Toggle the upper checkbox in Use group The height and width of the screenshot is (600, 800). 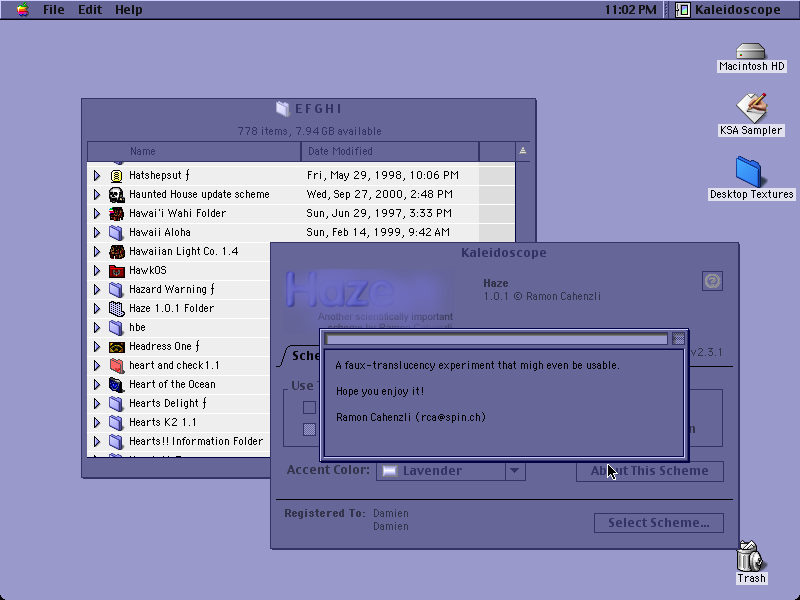[x=309, y=407]
